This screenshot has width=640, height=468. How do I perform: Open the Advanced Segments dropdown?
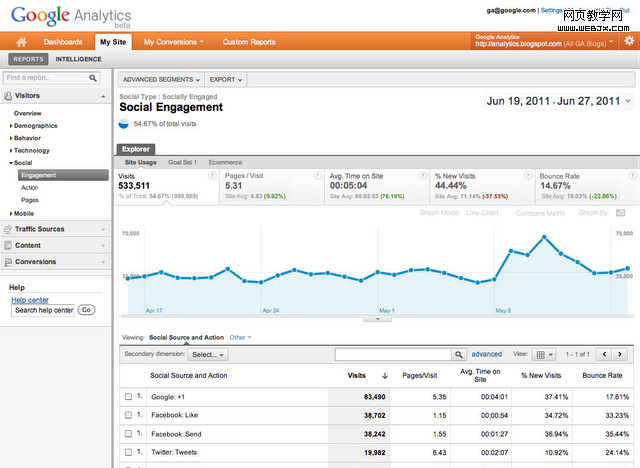coord(162,79)
